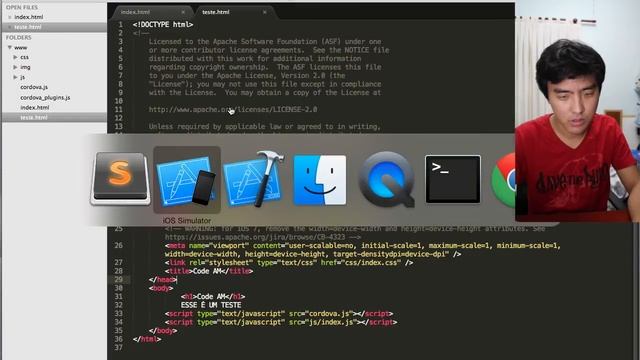The width and height of the screenshot is (640, 360).
Task: Expand the css folder
Action: pyautogui.click(x=16, y=57)
